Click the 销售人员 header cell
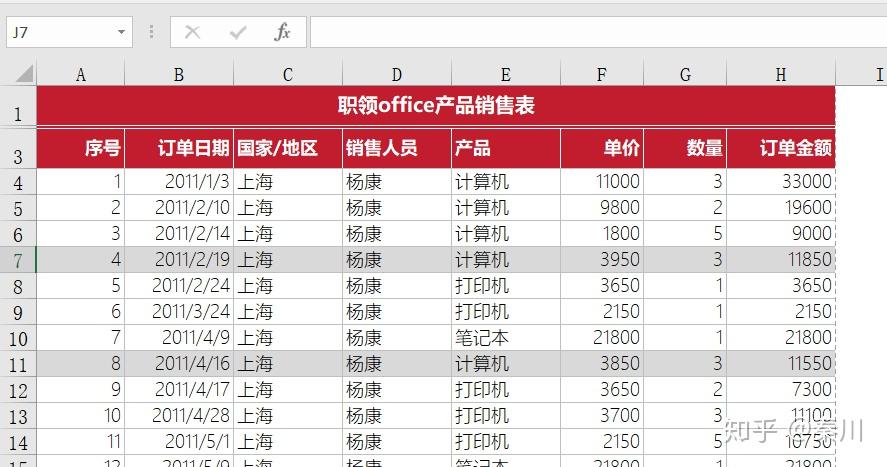 pos(397,148)
